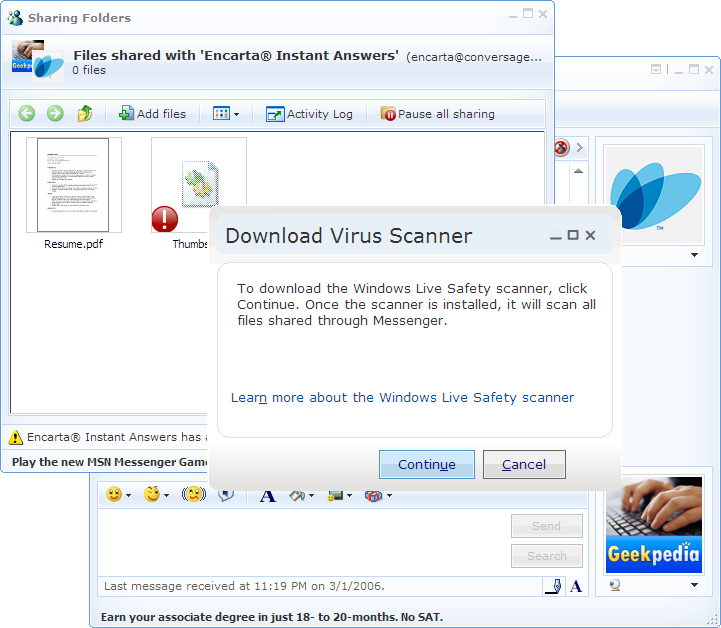Select the Resume.pdf thumbnail

(74, 185)
